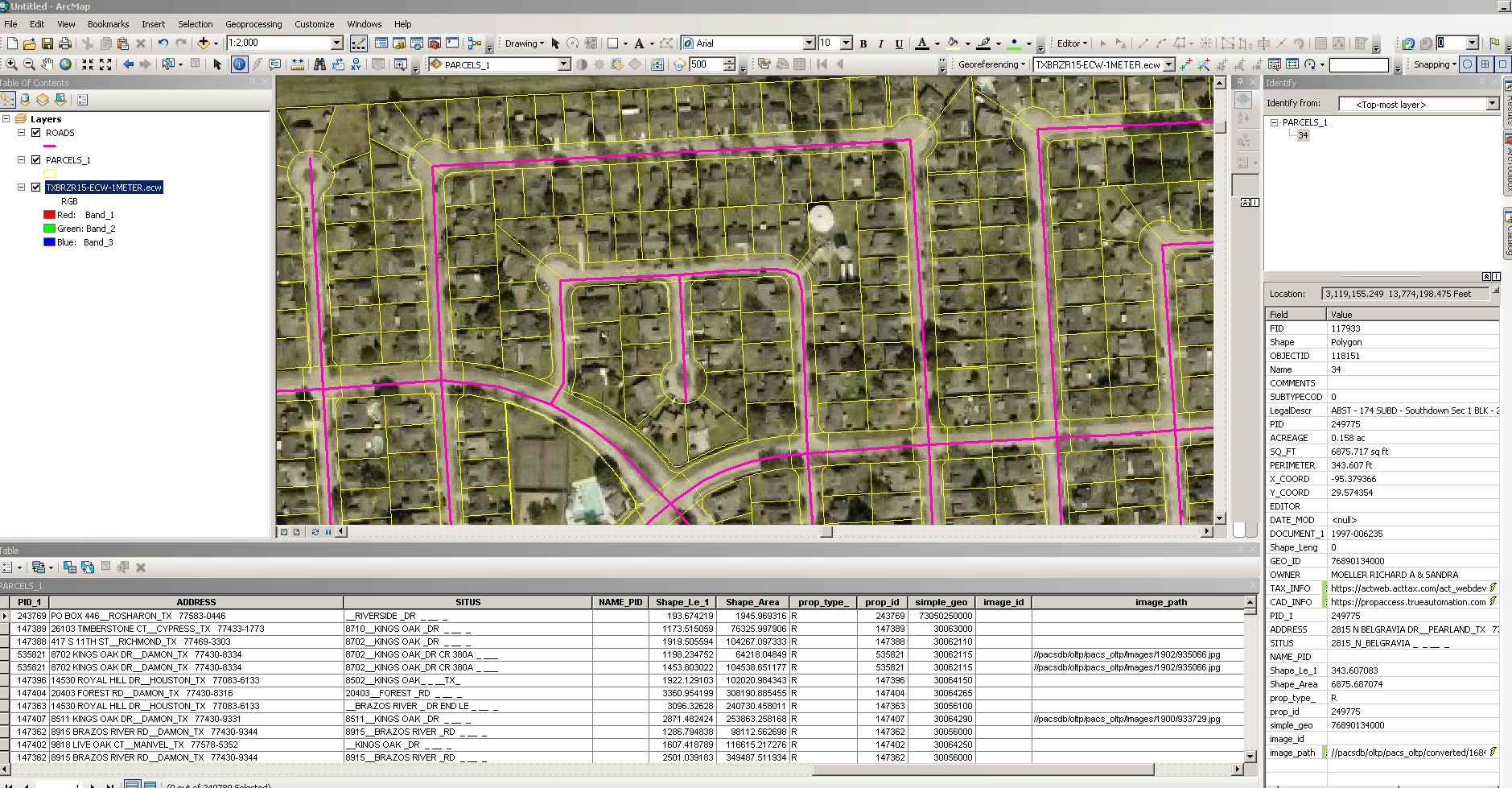Open the Selection menu
Image resolution: width=1512 pixels, height=788 pixels.
point(195,24)
